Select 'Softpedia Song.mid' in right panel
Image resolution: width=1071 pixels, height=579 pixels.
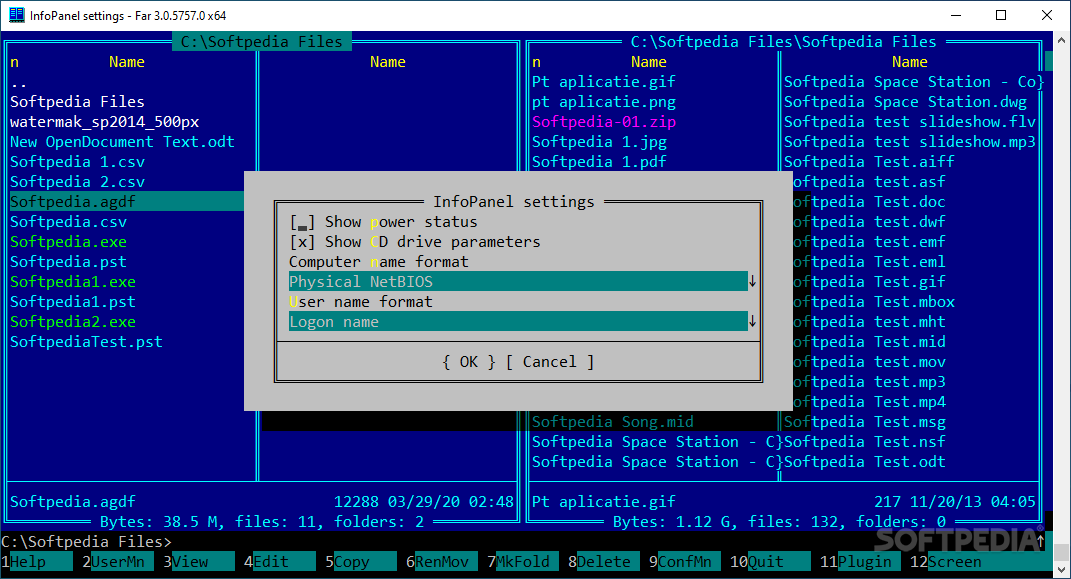(x=613, y=422)
